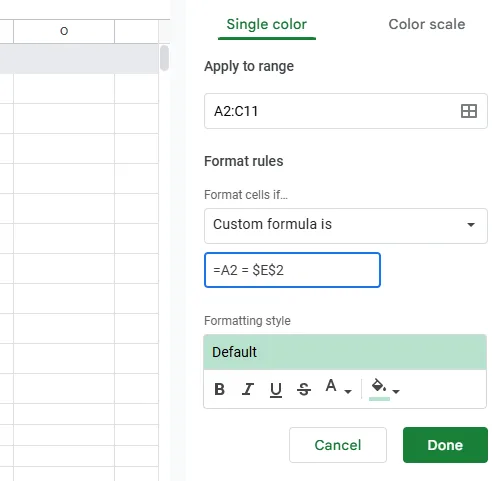The height and width of the screenshot is (481, 503).
Task: Toggle strikethrough formatting style
Action: coord(304,389)
